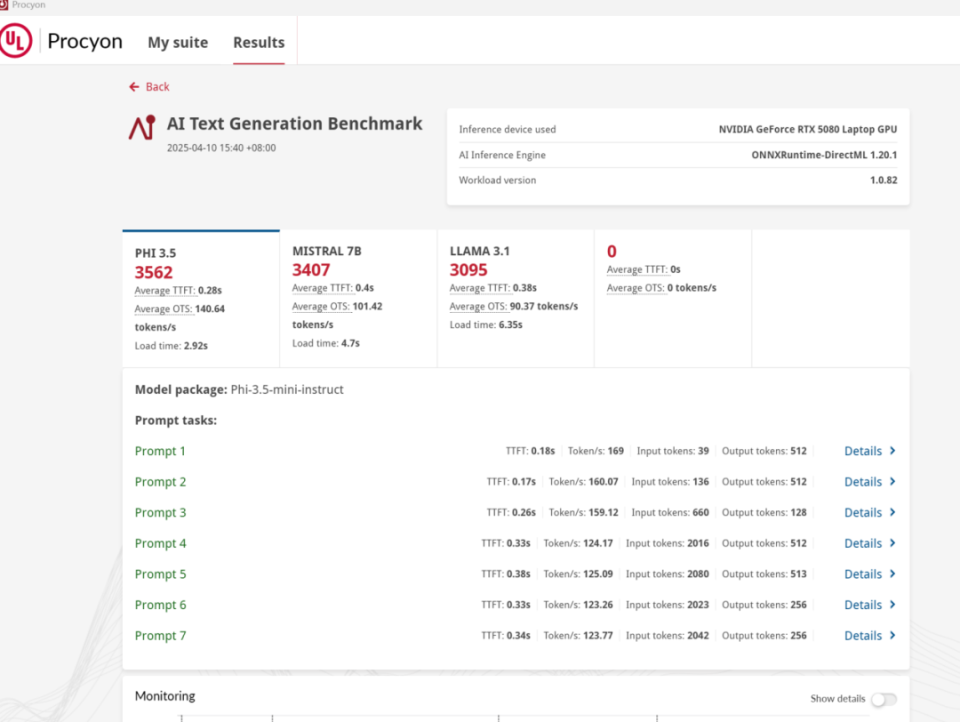
Task: Expand Prompt 2 details chevron
Action: [x=893, y=481]
